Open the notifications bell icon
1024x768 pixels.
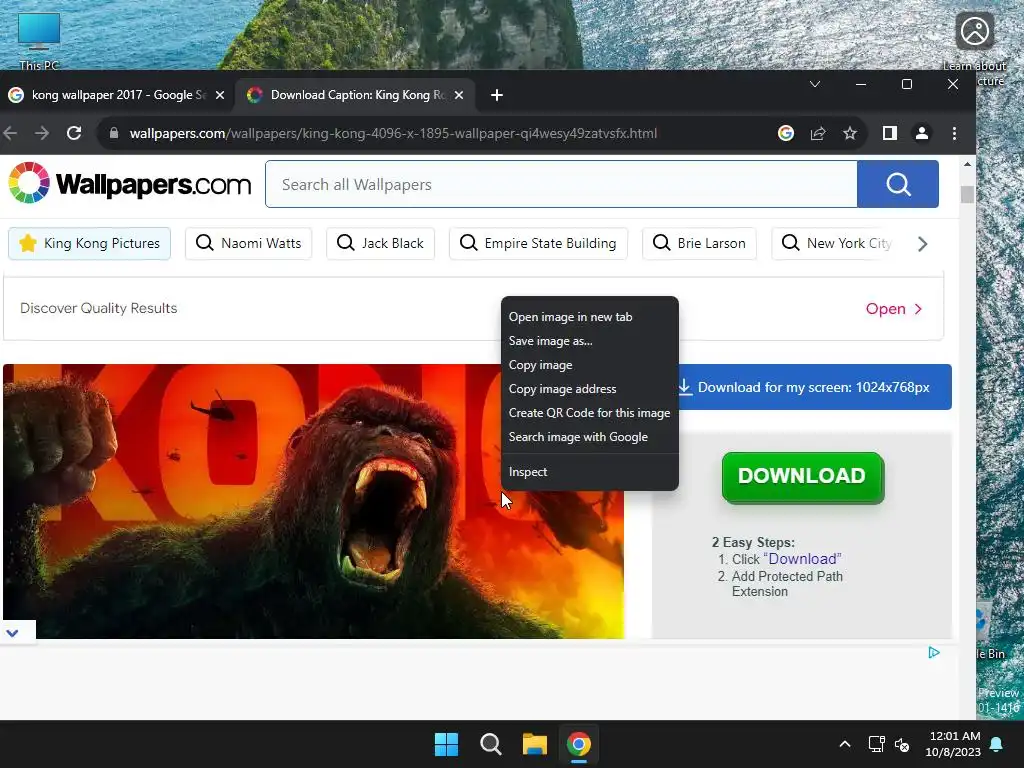997,744
